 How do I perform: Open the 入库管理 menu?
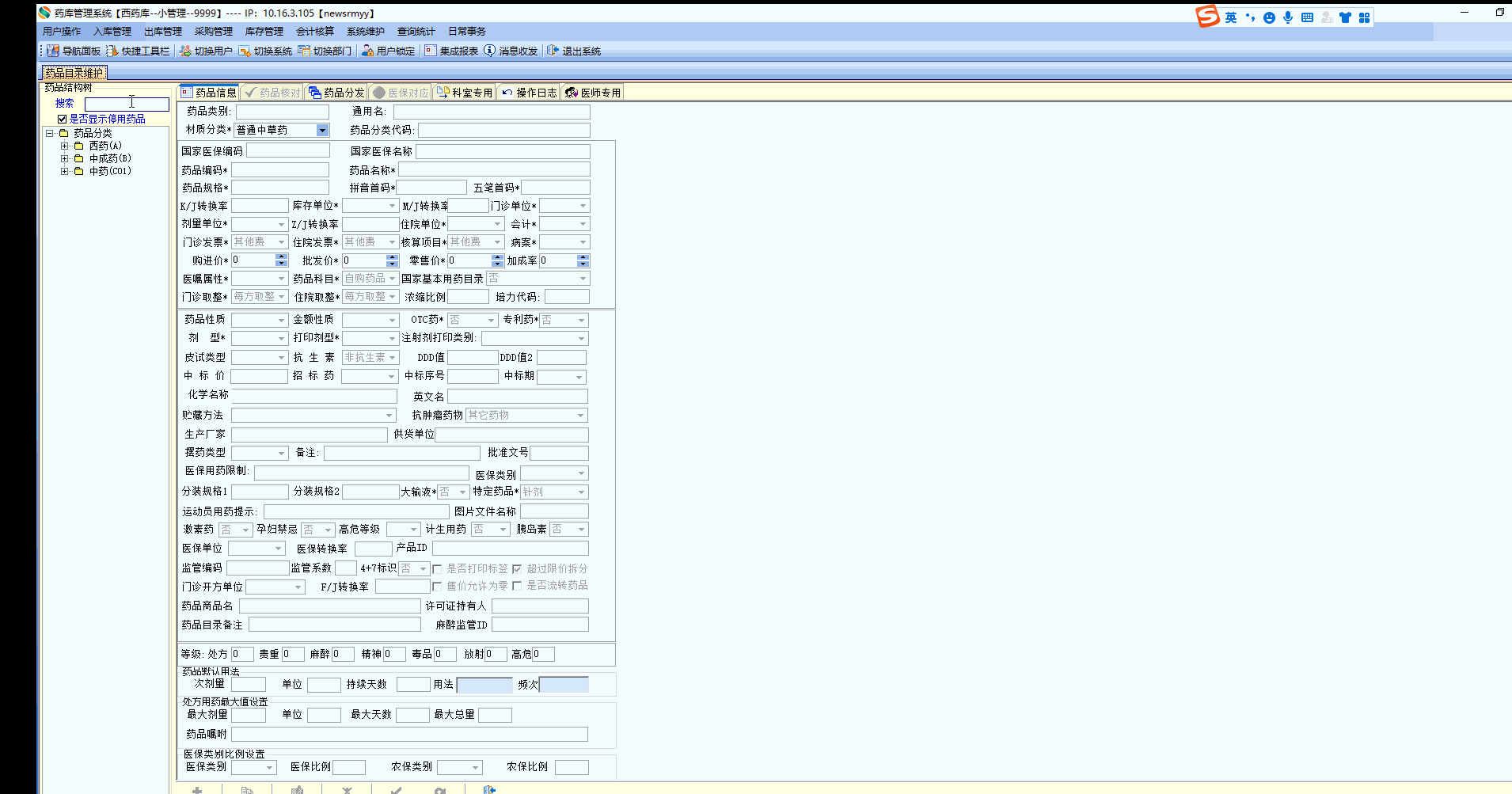coord(112,32)
